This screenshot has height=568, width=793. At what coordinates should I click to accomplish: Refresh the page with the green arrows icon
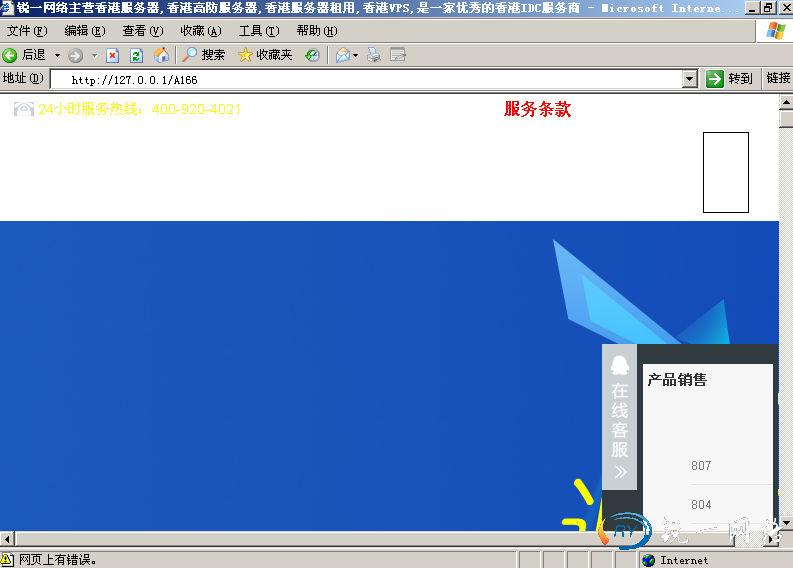136,55
